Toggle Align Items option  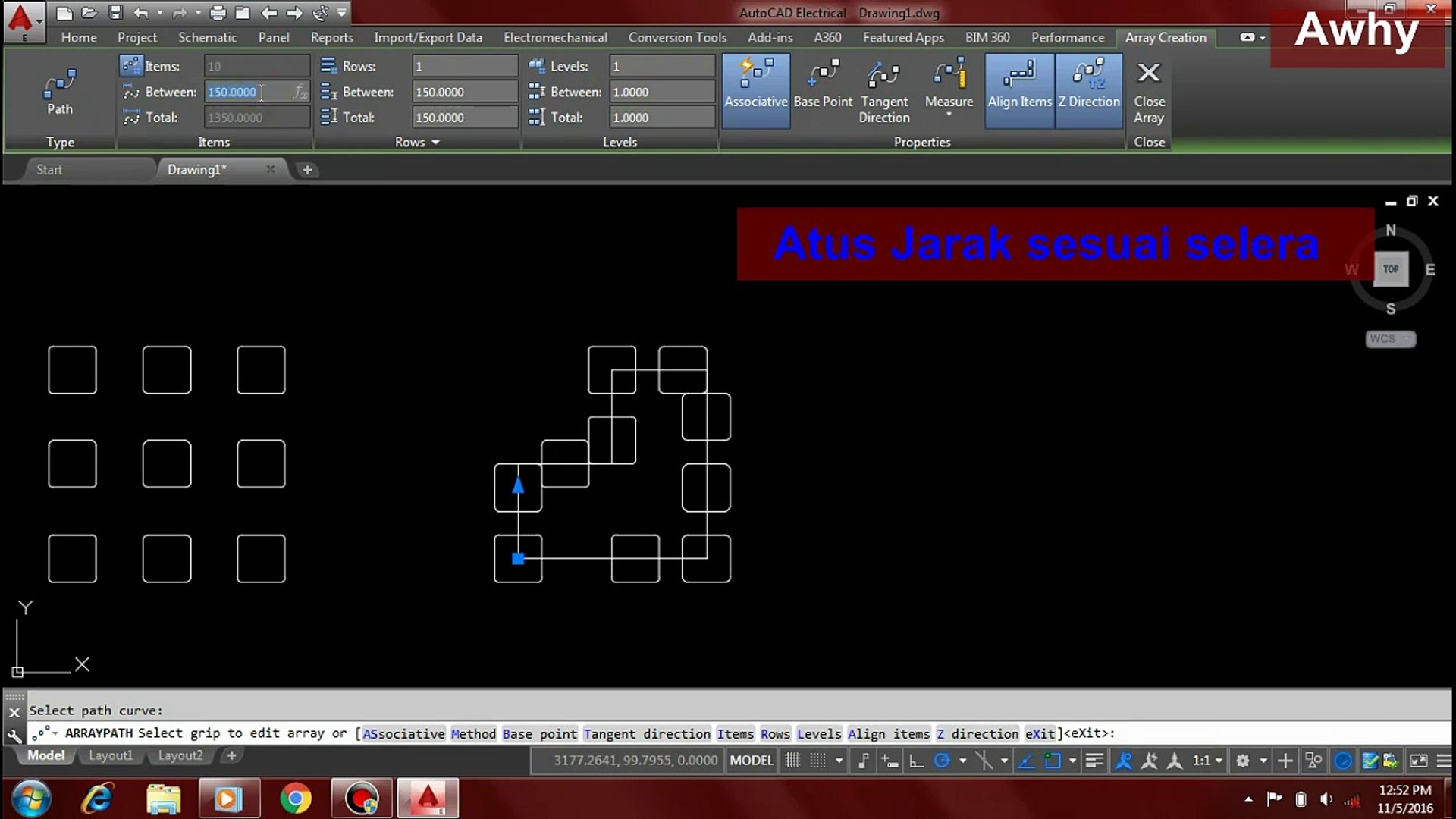tap(1019, 84)
